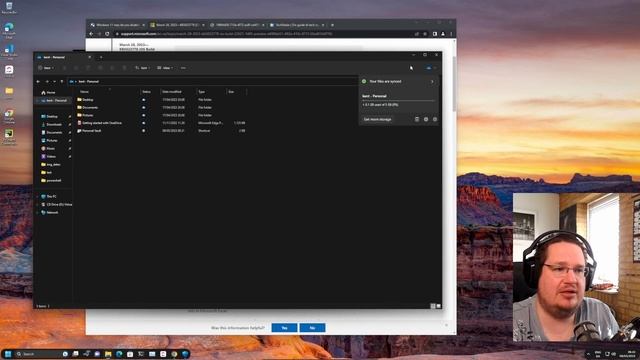Select the 'test - Personal' Explorer tab
640x360 pixels.
coord(63,57)
